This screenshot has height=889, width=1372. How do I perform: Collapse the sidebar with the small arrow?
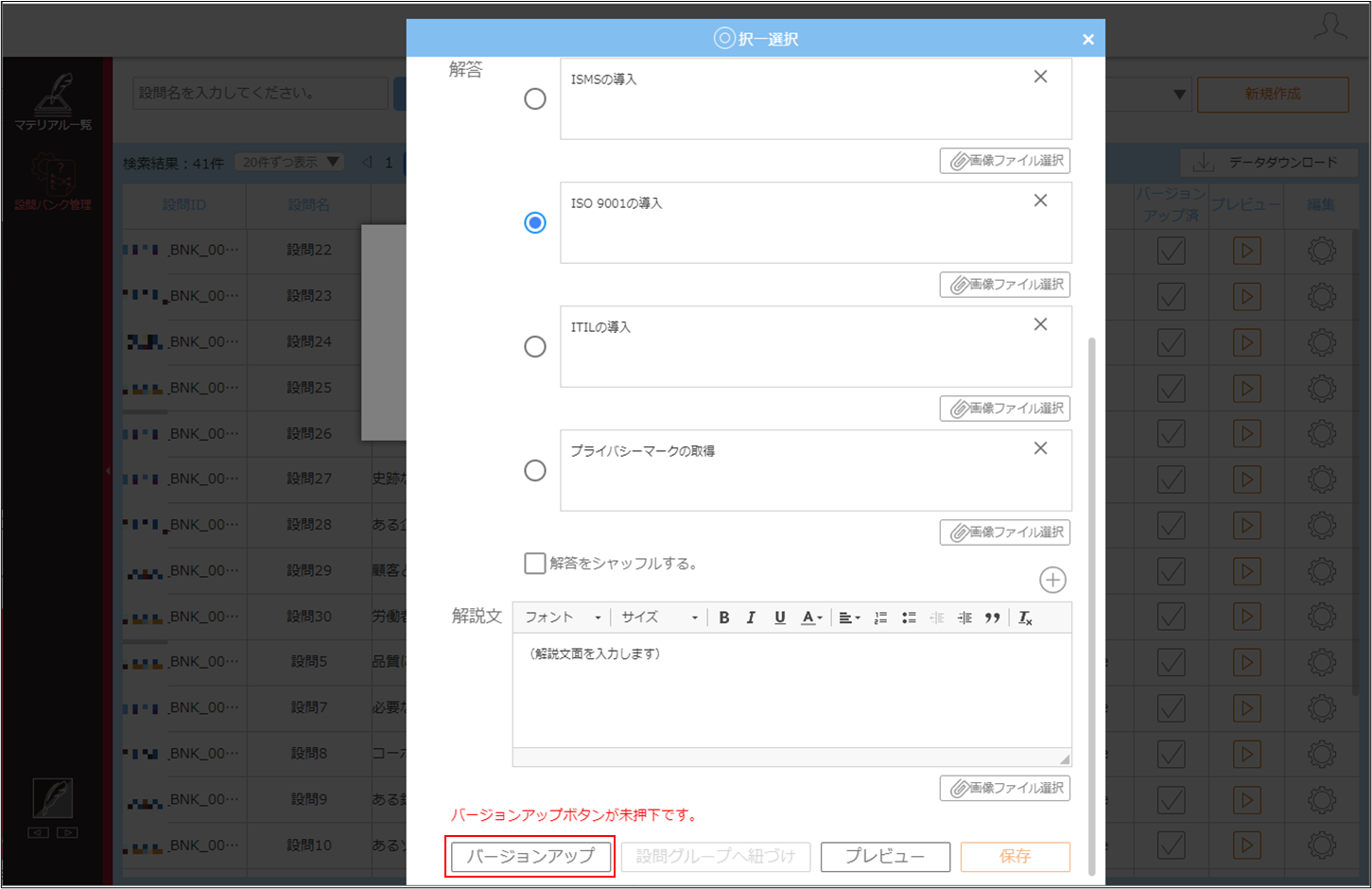pos(108,470)
